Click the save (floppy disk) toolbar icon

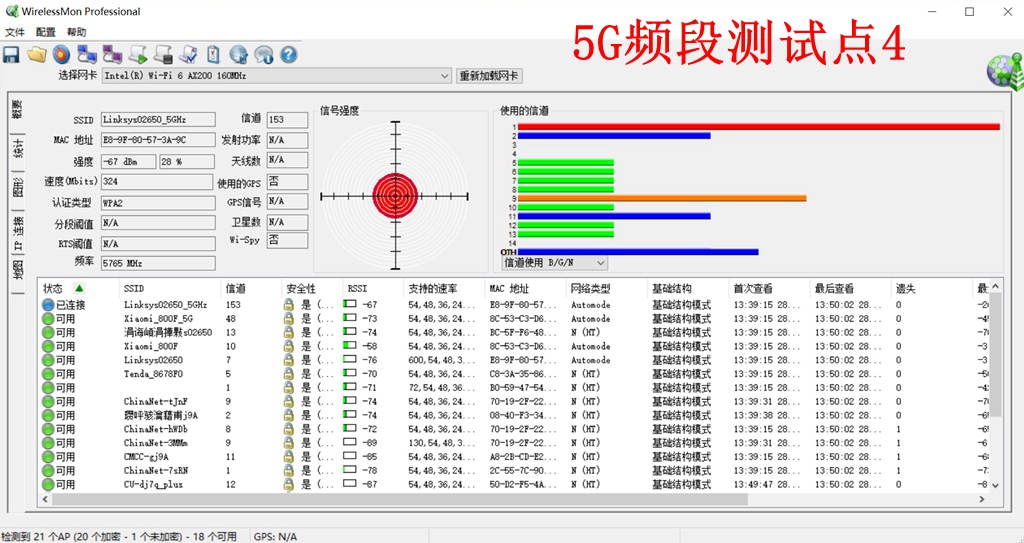[x=11, y=54]
